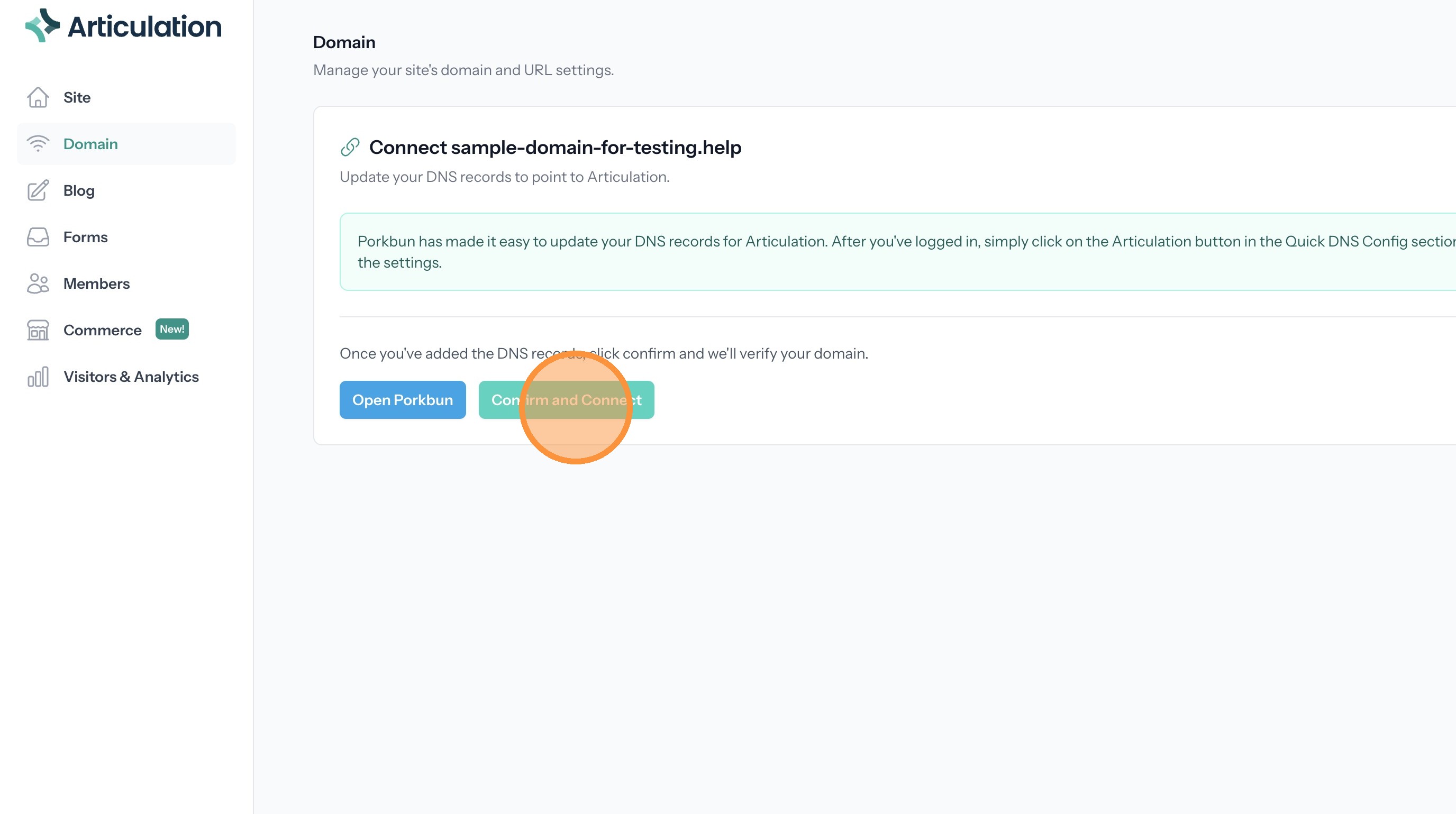Viewport: 1456px width, 814px height.
Task: Click the chain link icon beside Connect heading
Action: [x=350, y=147]
